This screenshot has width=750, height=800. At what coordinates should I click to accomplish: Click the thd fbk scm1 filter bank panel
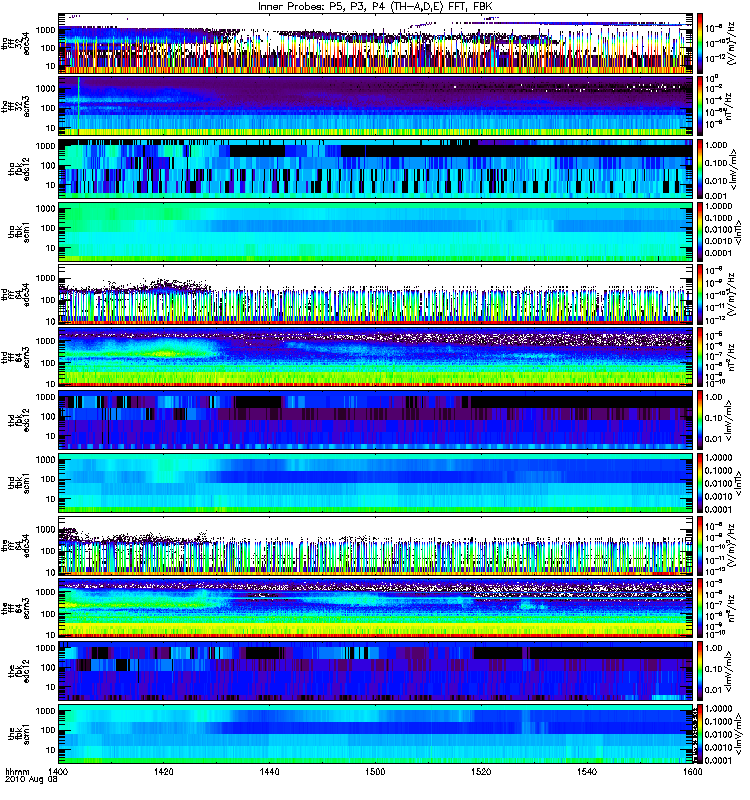pos(376,483)
